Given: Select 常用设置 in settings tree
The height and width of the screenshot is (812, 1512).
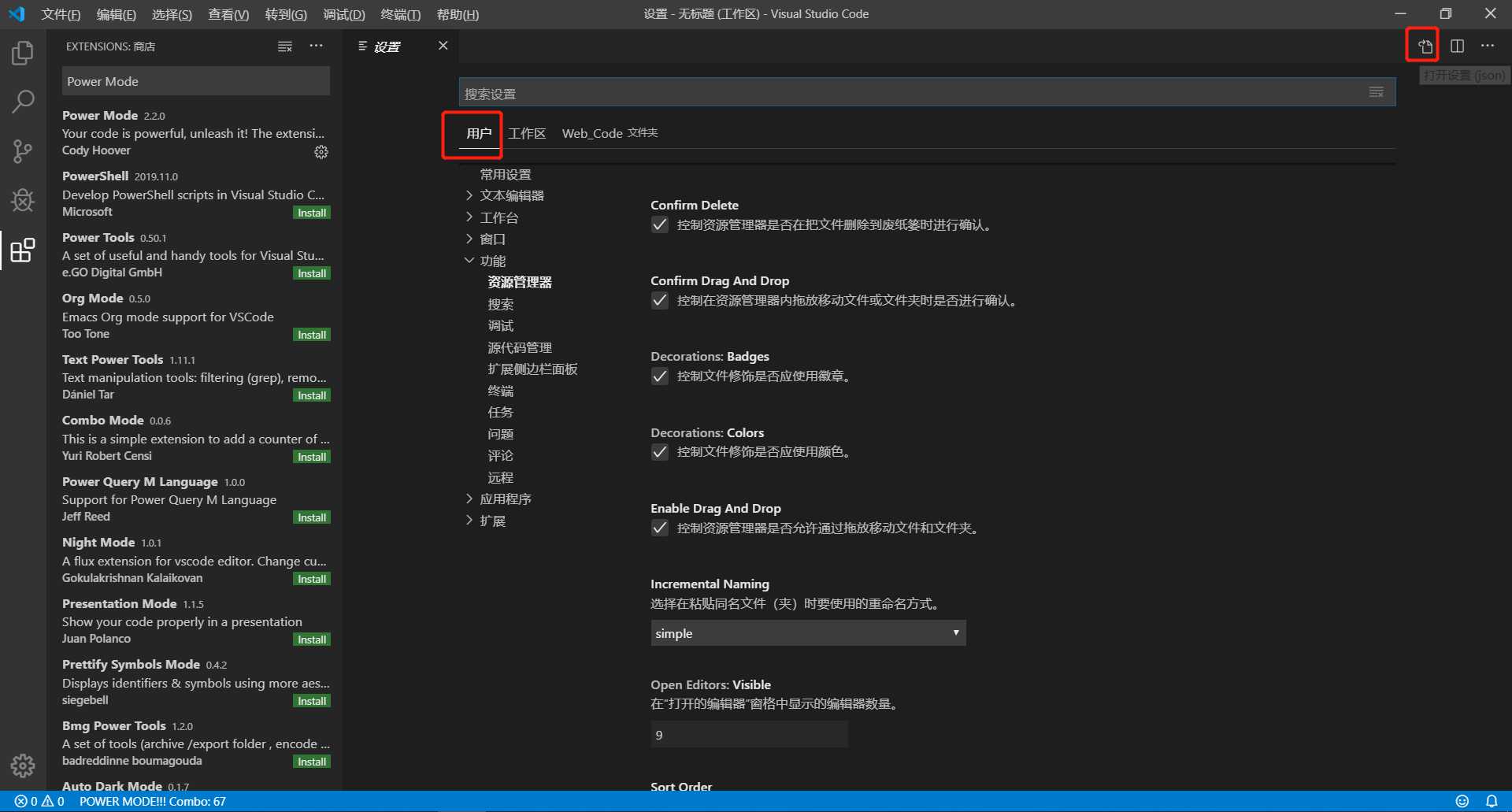Looking at the screenshot, I should pyautogui.click(x=506, y=174).
